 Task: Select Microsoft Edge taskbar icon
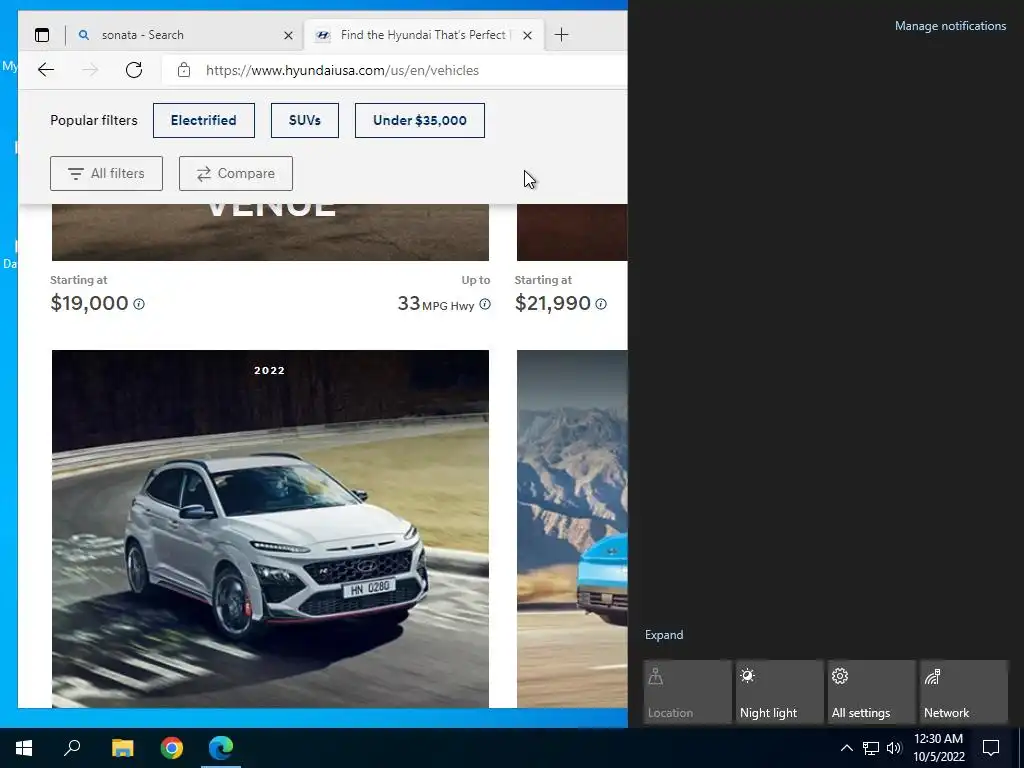[x=221, y=748]
